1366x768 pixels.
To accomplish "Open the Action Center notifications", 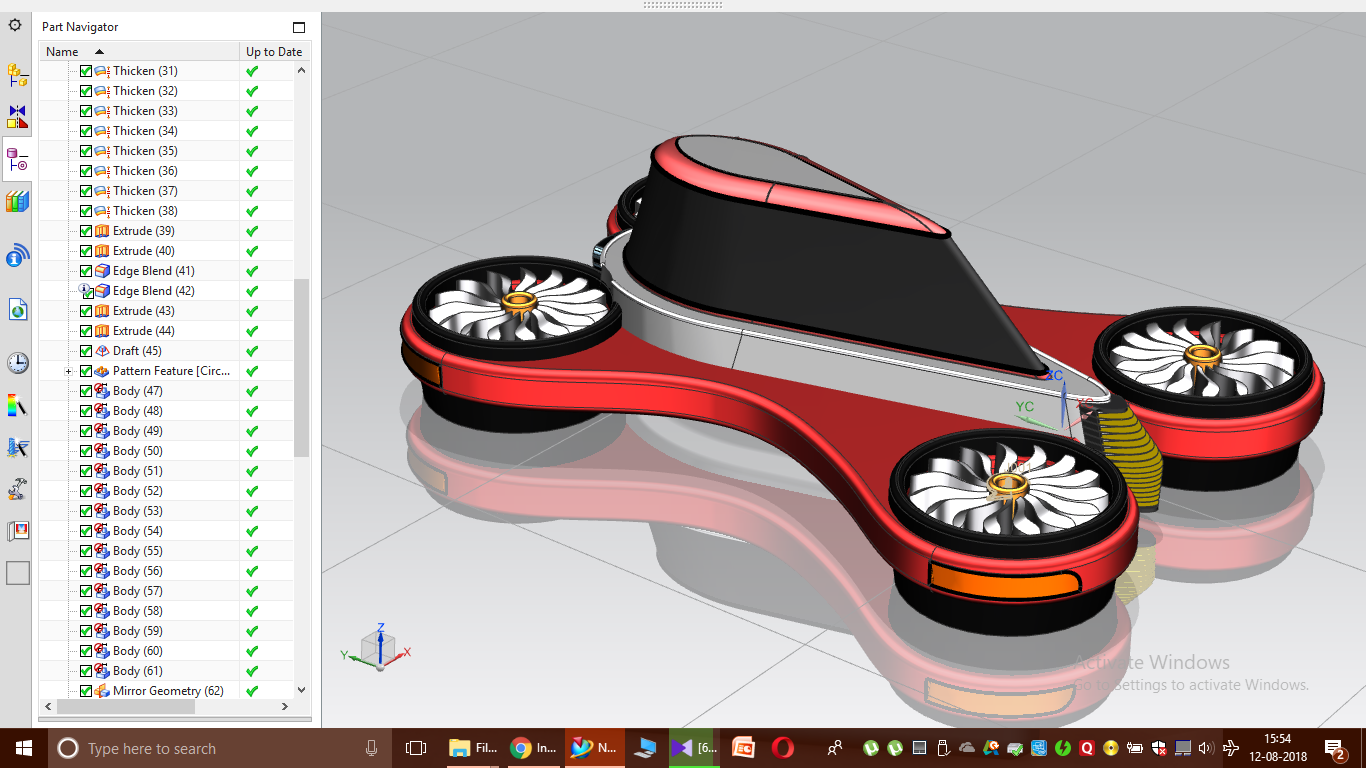I will (1335, 748).
